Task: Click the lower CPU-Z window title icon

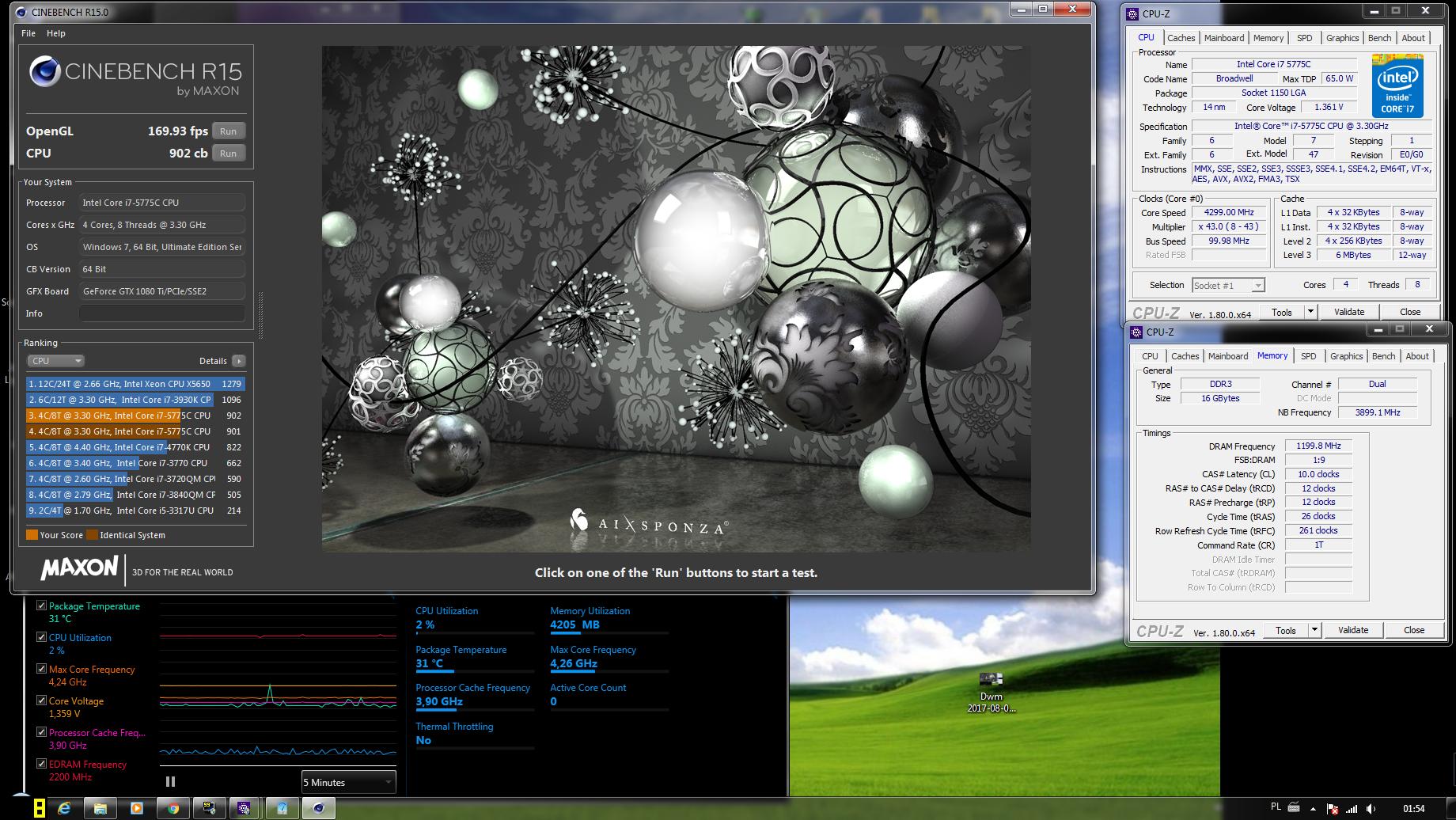Action: pyautogui.click(x=1137, y=332)
